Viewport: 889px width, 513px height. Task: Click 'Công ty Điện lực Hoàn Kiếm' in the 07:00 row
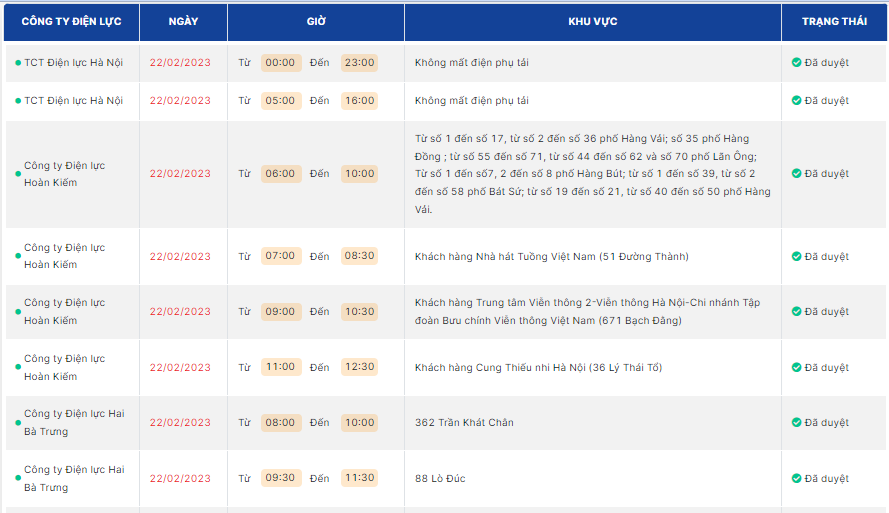click(65, 256)
